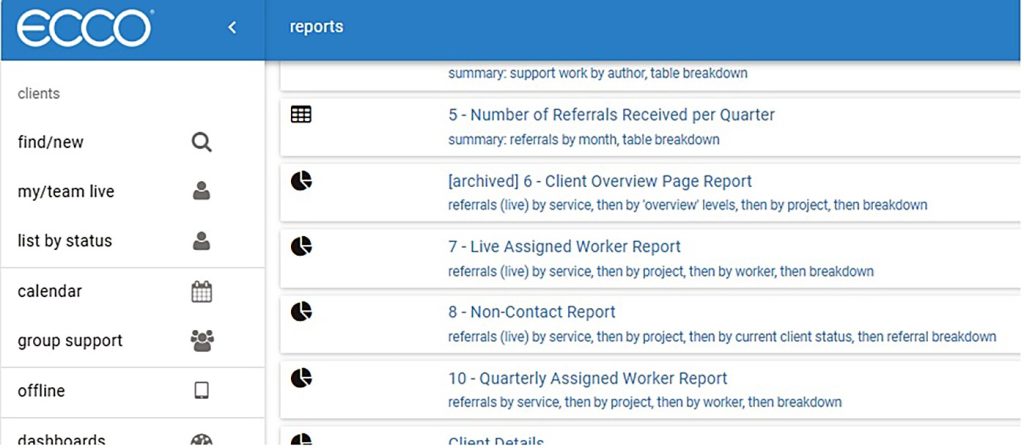Viewport: 1024px width, 448px height.
Task: Open the 7 - Live Assigned Worker Report
Action: pyautogui.click(x=564, y=246)
